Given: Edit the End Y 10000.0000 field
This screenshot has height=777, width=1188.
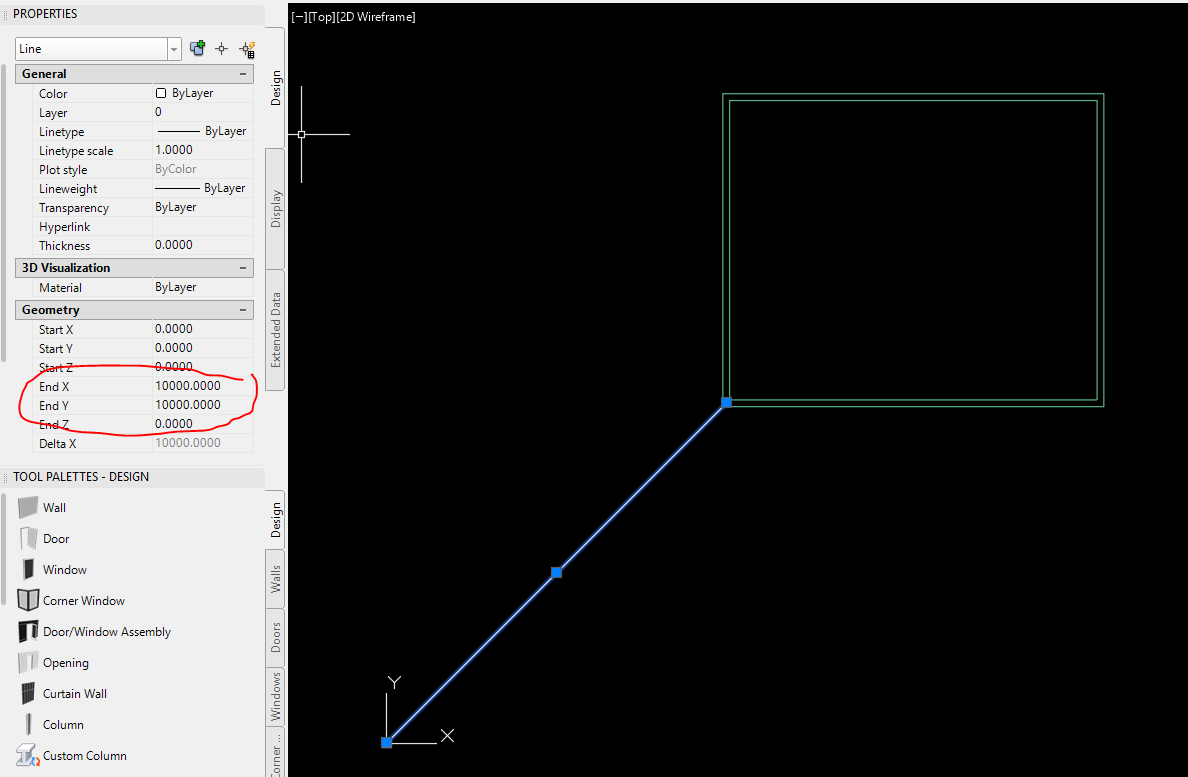Looking at the screenshot, I should click(x=202, y=404).
